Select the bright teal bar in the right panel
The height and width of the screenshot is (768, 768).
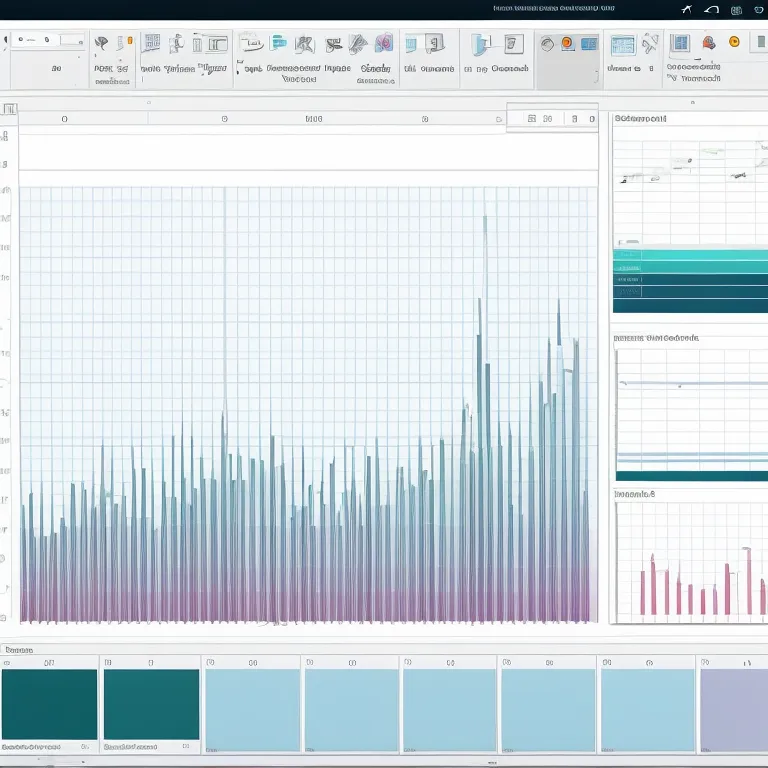pyautogui.click(x=690, y=255)
